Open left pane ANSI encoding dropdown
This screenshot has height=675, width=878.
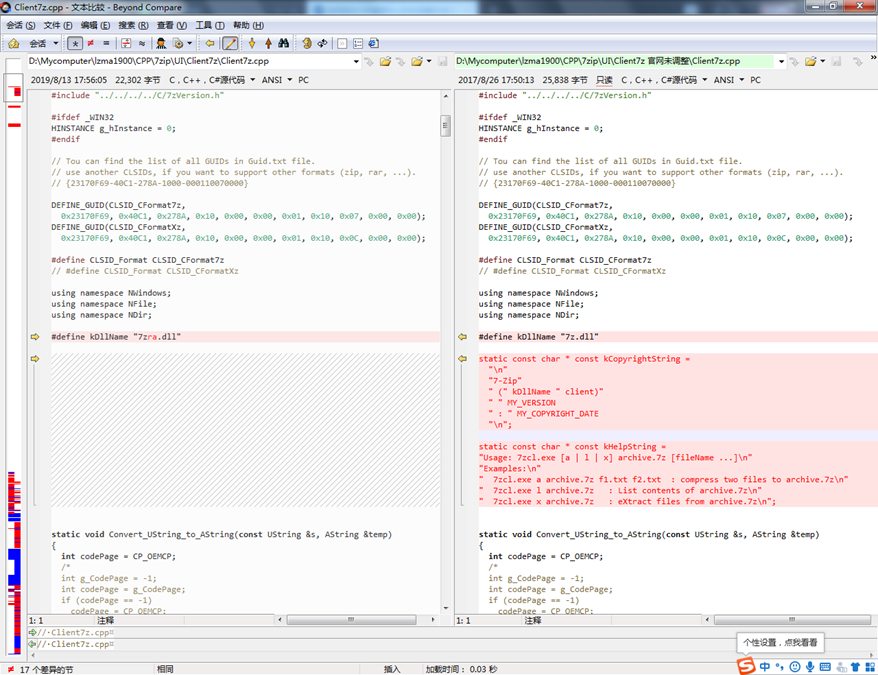tap(289, 80)
